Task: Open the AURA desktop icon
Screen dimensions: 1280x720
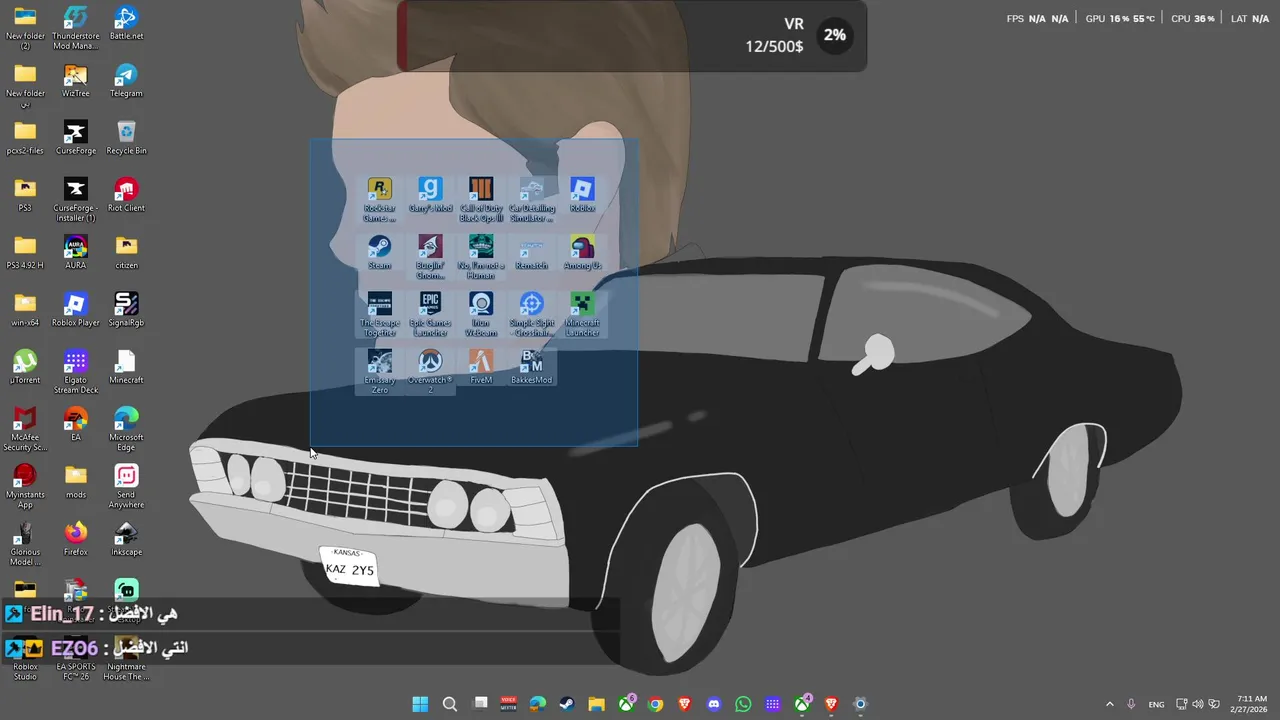Action: click(75, 252)
